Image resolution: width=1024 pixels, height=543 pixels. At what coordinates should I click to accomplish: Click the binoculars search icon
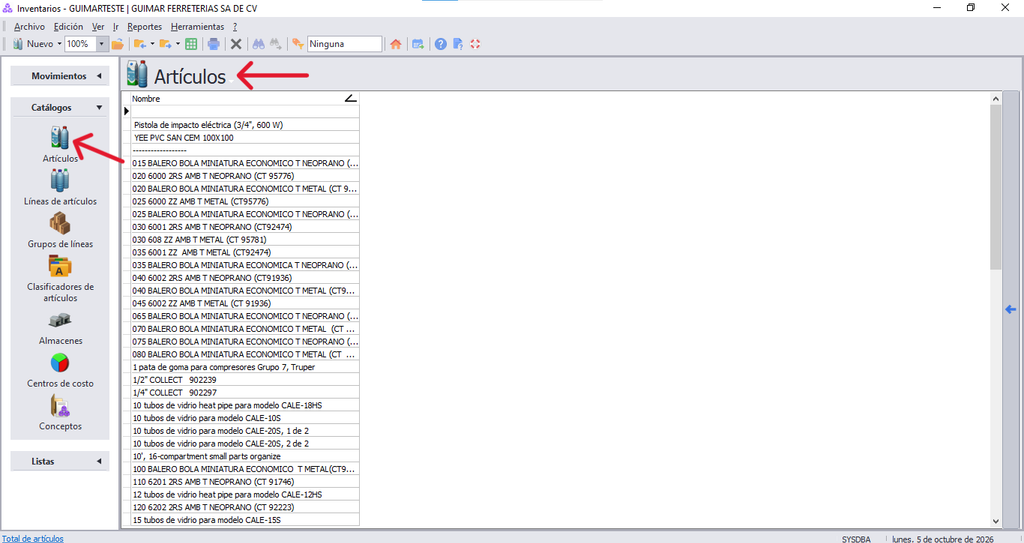click(259, 44)
